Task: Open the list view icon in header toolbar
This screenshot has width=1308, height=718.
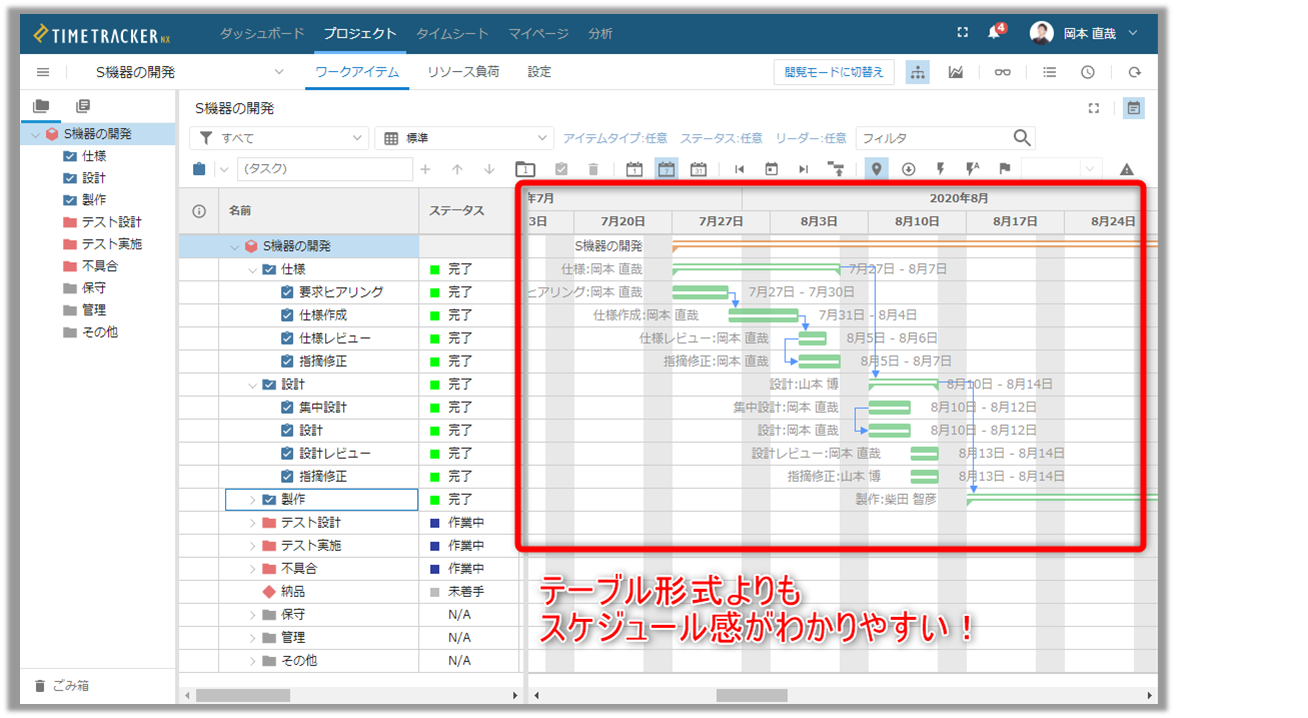Action: 1049,72
